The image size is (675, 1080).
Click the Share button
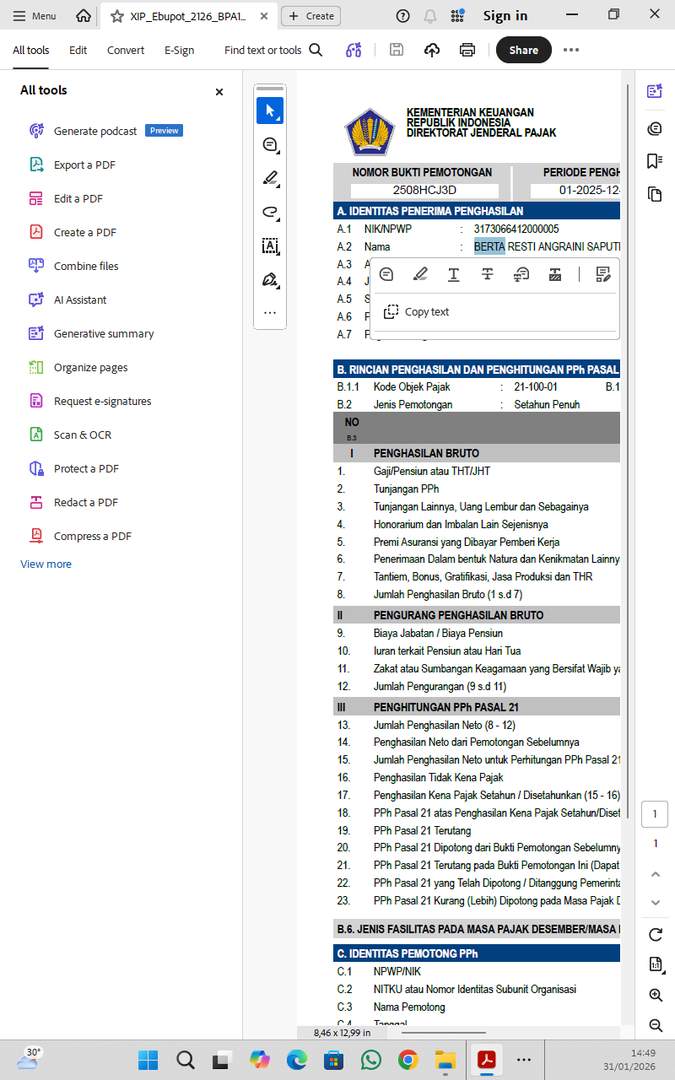(x=523, y=50)
